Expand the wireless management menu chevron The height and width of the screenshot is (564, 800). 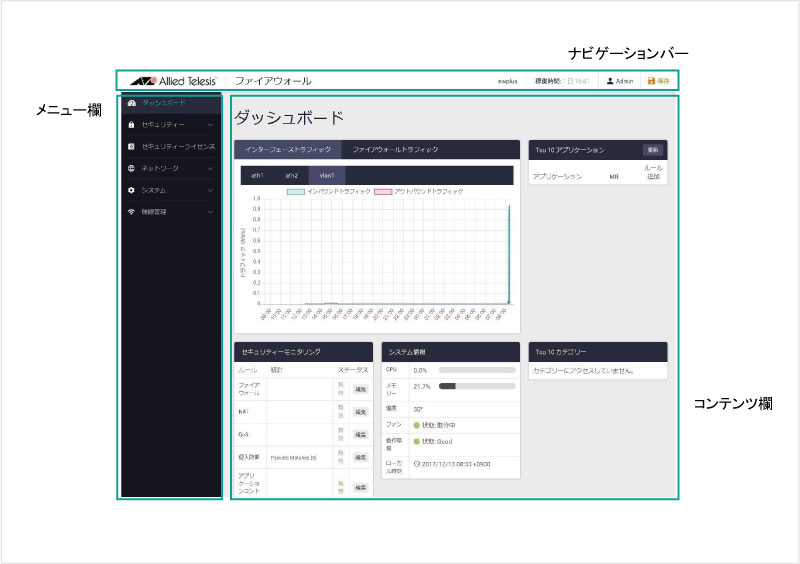210,212
